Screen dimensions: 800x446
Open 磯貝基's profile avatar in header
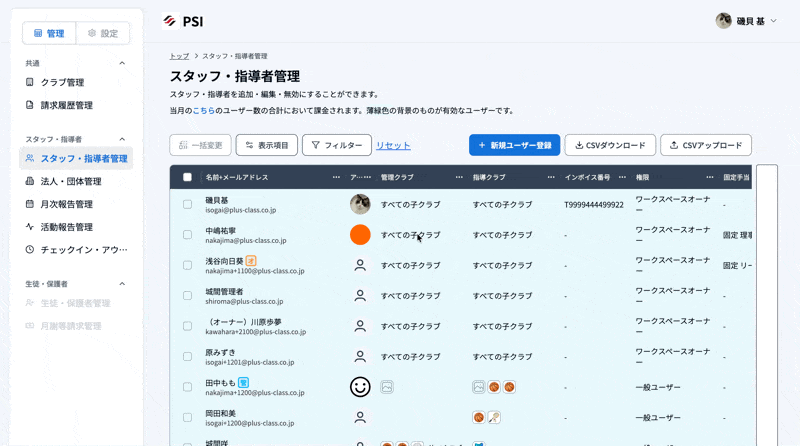(723, 21)
